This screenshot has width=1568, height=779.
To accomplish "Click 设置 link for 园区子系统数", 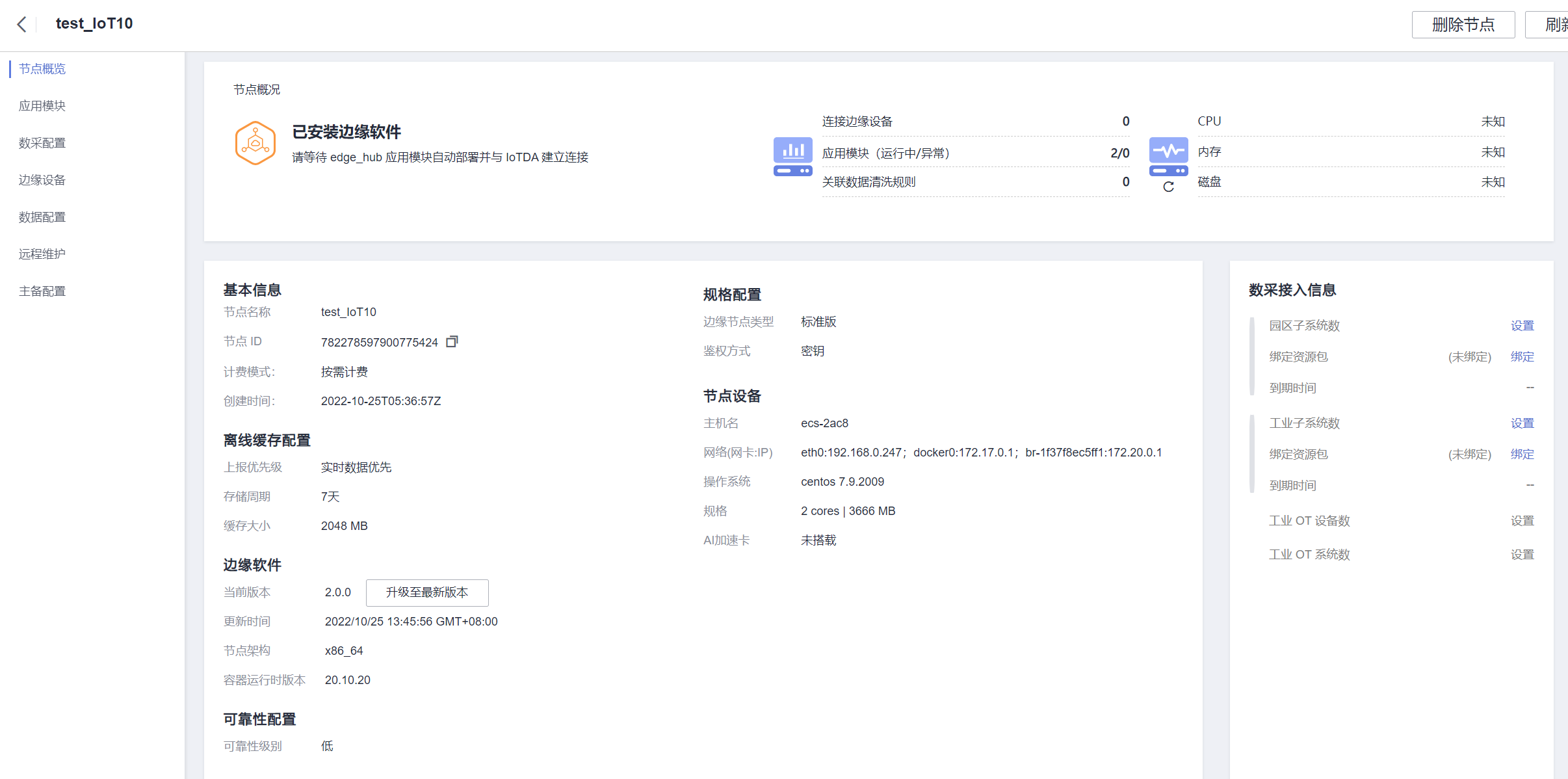I will pyautogui.click(x=1522, y=326).
